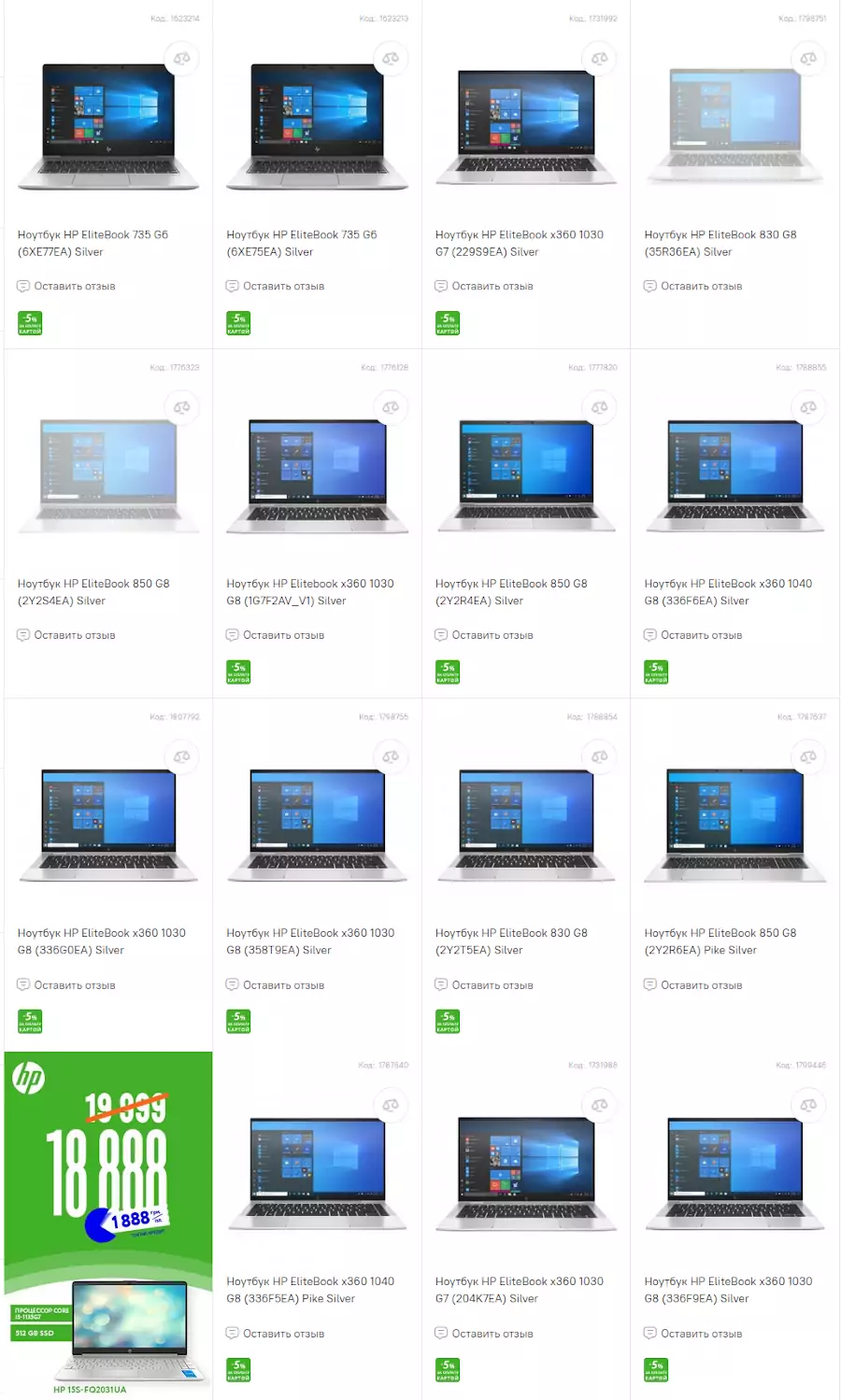Leave a review for x360 1030 G8 (336F9EA)
Image resolution: width=841 pixels, height=1400 pixels.
692,1334
